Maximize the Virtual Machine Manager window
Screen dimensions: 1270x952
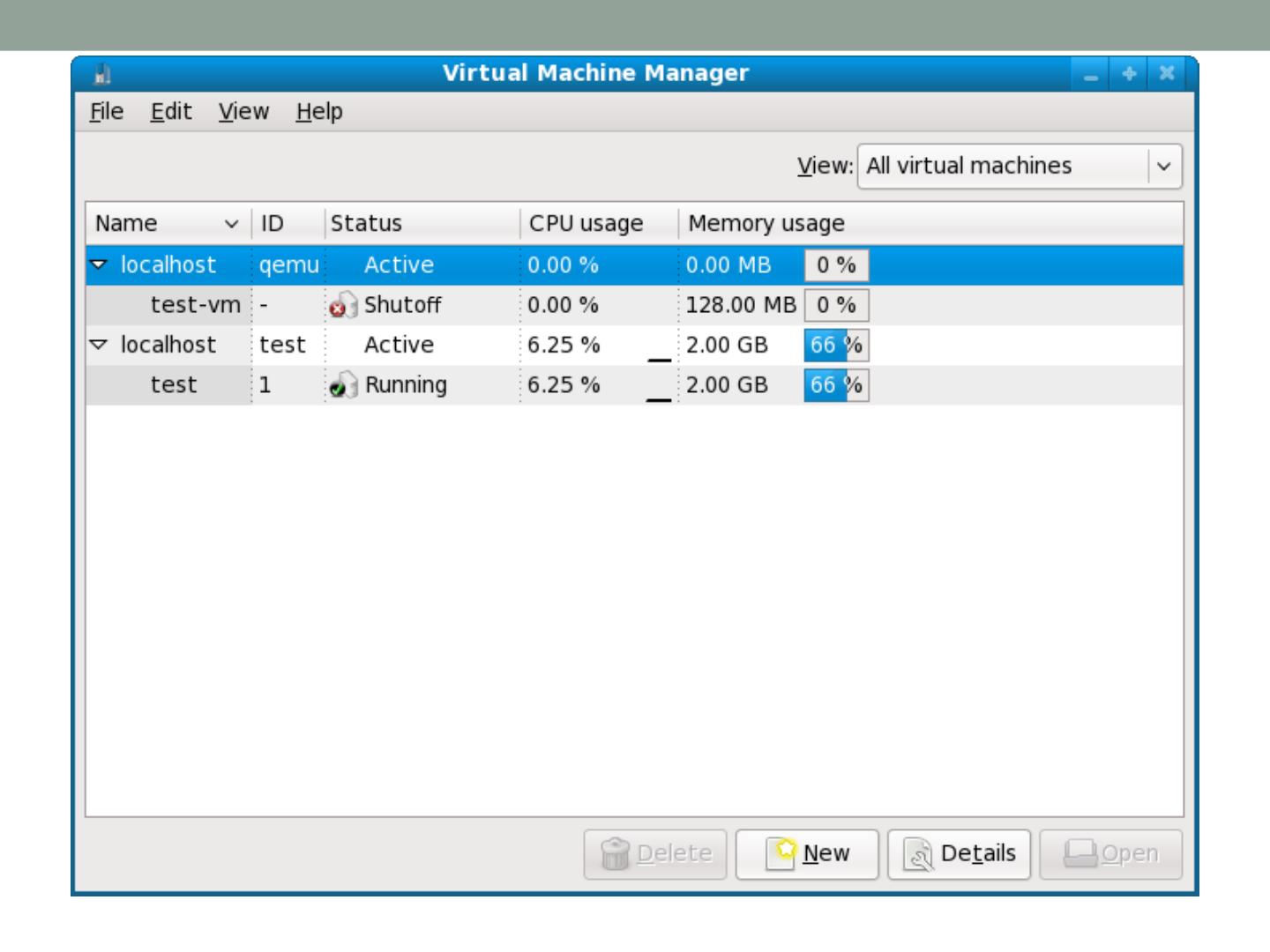click(x=1129, y=74)
